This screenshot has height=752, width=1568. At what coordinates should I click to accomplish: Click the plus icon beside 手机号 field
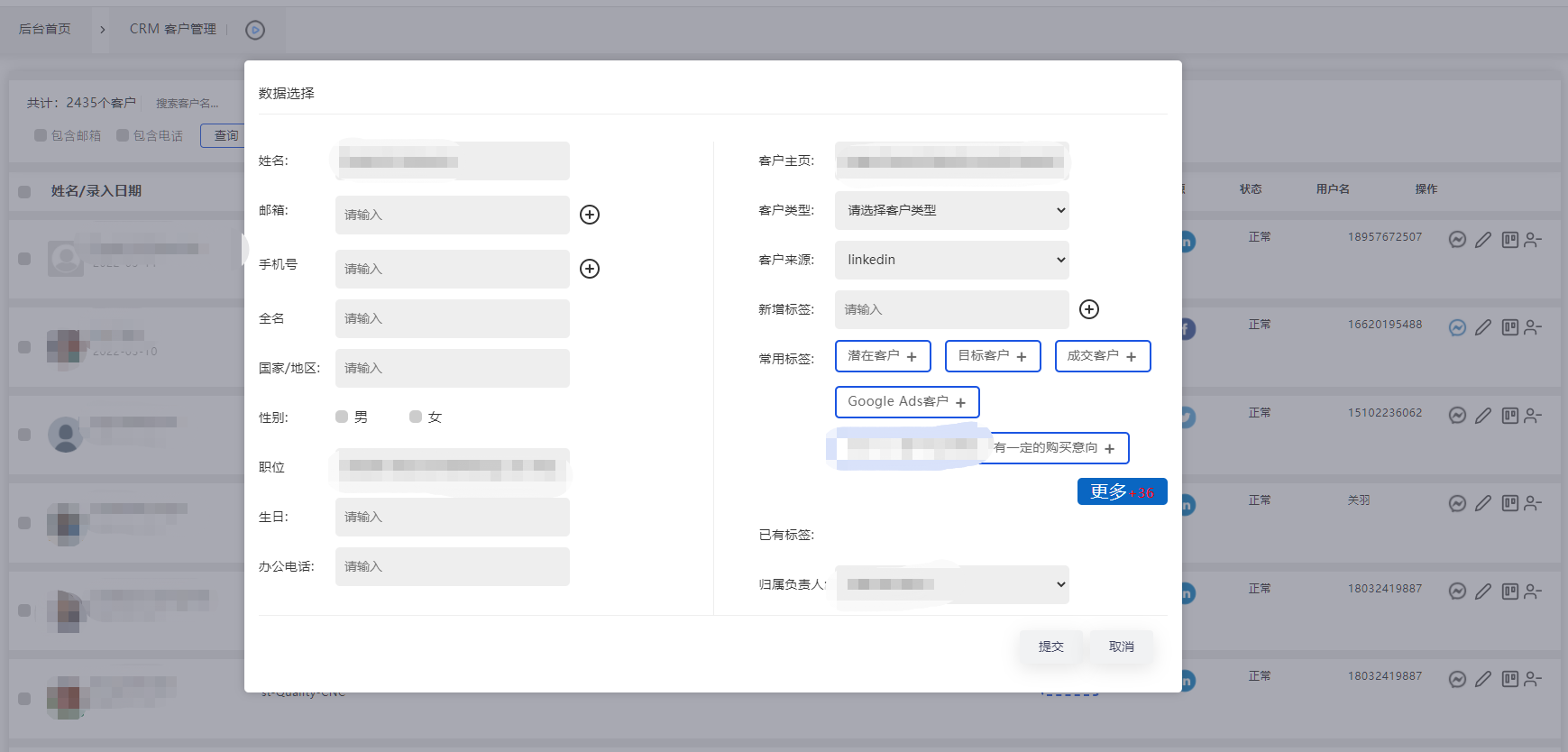click(590, 269)
